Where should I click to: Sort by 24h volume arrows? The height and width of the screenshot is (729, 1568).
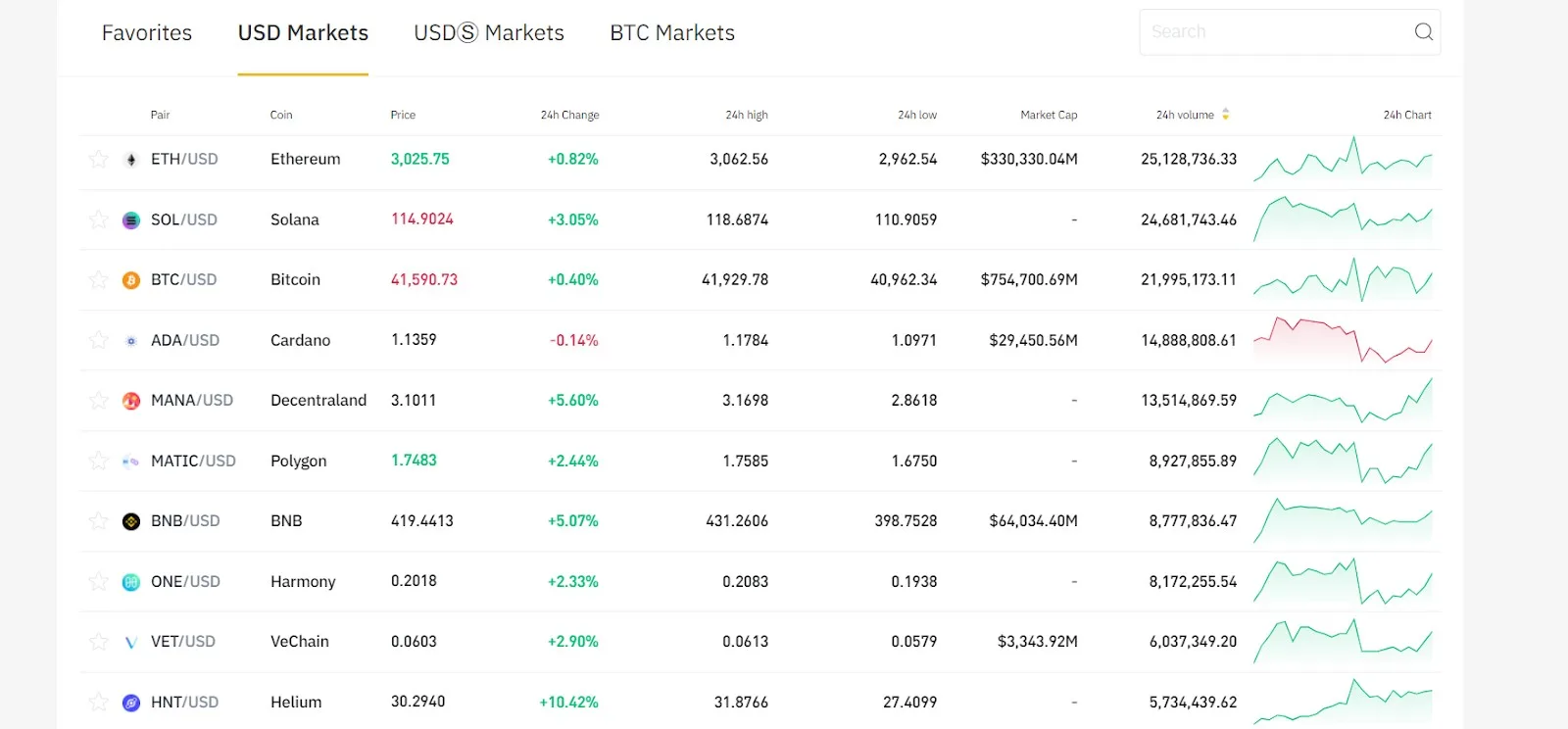1225,115
